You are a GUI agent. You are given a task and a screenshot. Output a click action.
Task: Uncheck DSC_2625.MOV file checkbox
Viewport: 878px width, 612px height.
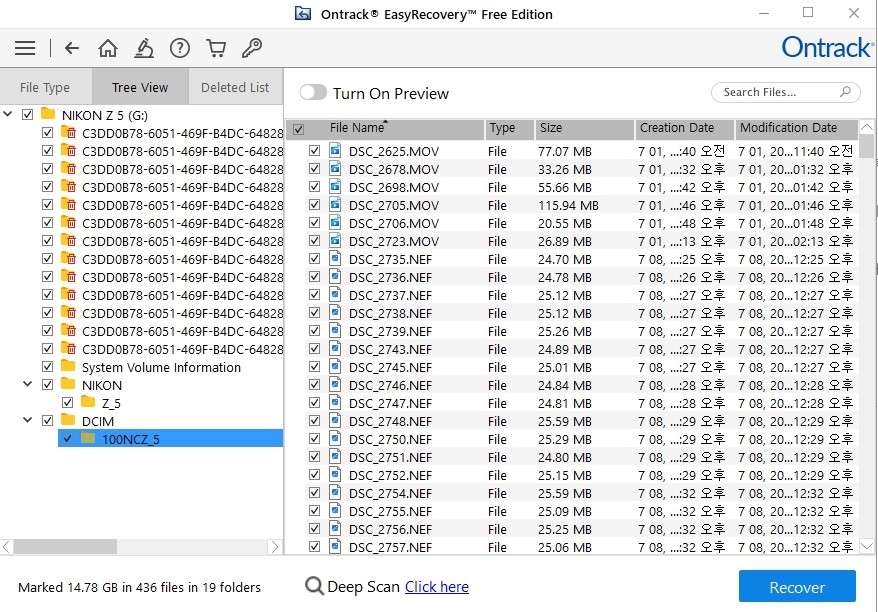[315, 150]
